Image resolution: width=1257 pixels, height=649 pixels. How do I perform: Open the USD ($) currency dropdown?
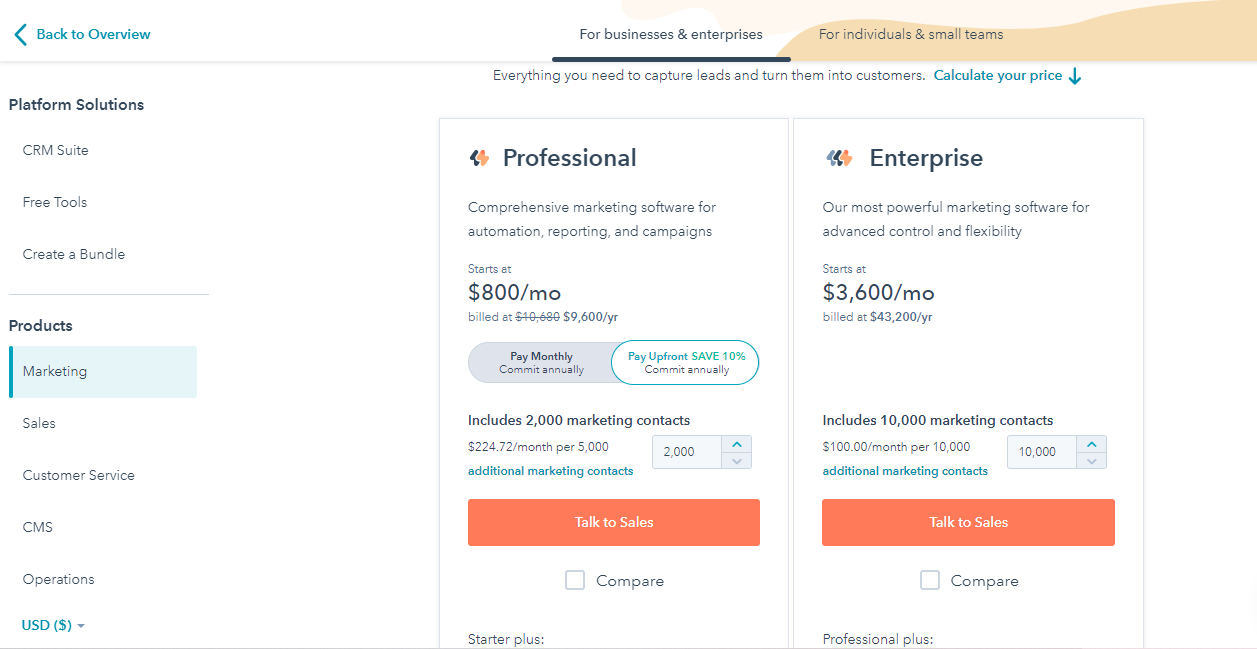click(53, 625)
